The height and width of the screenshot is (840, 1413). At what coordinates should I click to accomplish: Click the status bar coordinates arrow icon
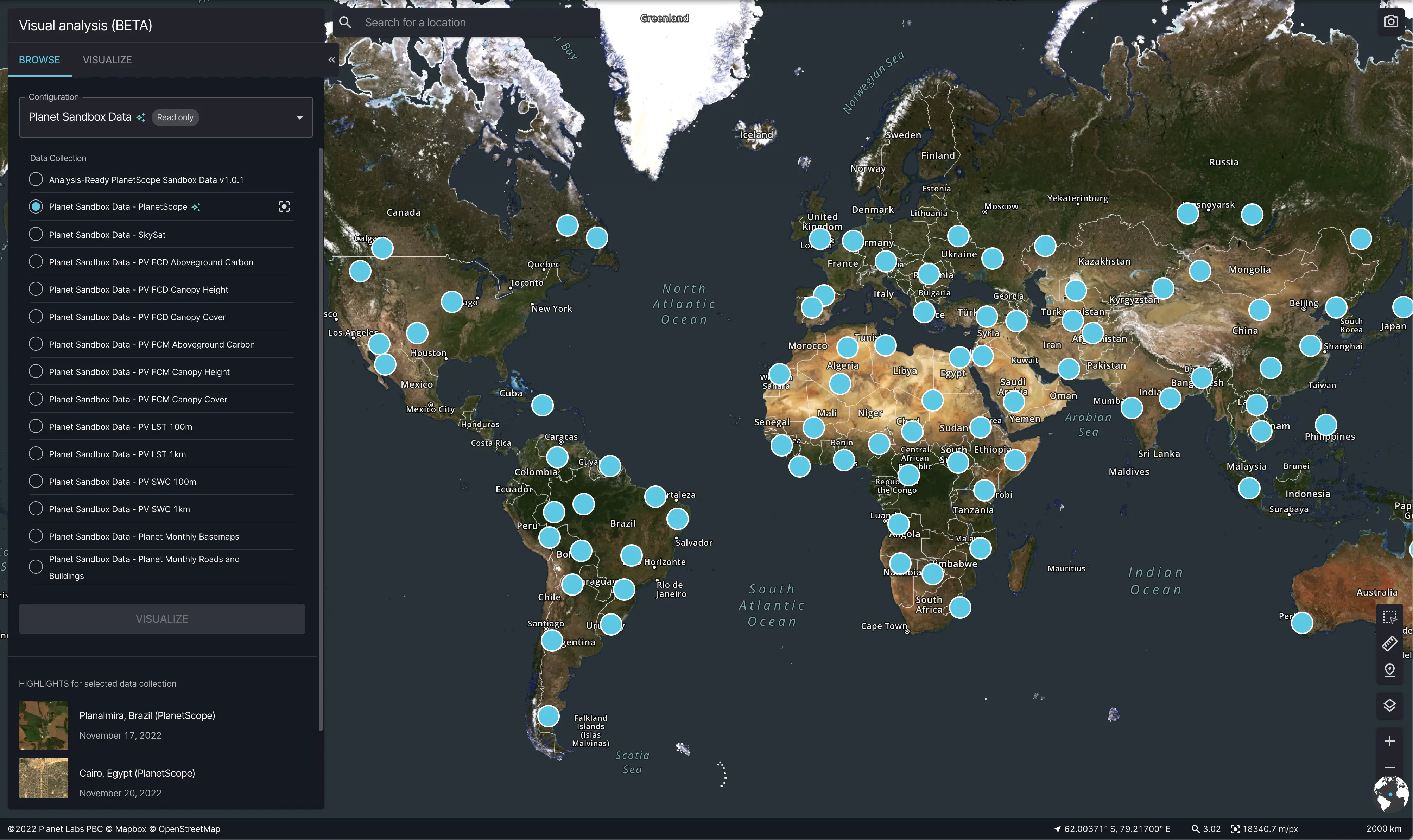click(x=1057, y=829)
